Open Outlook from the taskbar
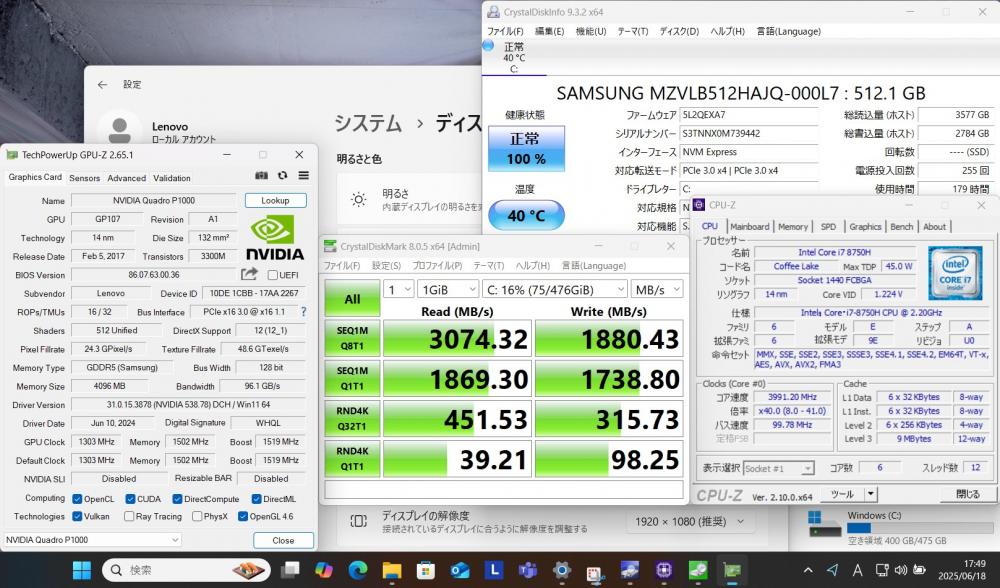 [459, 570]
